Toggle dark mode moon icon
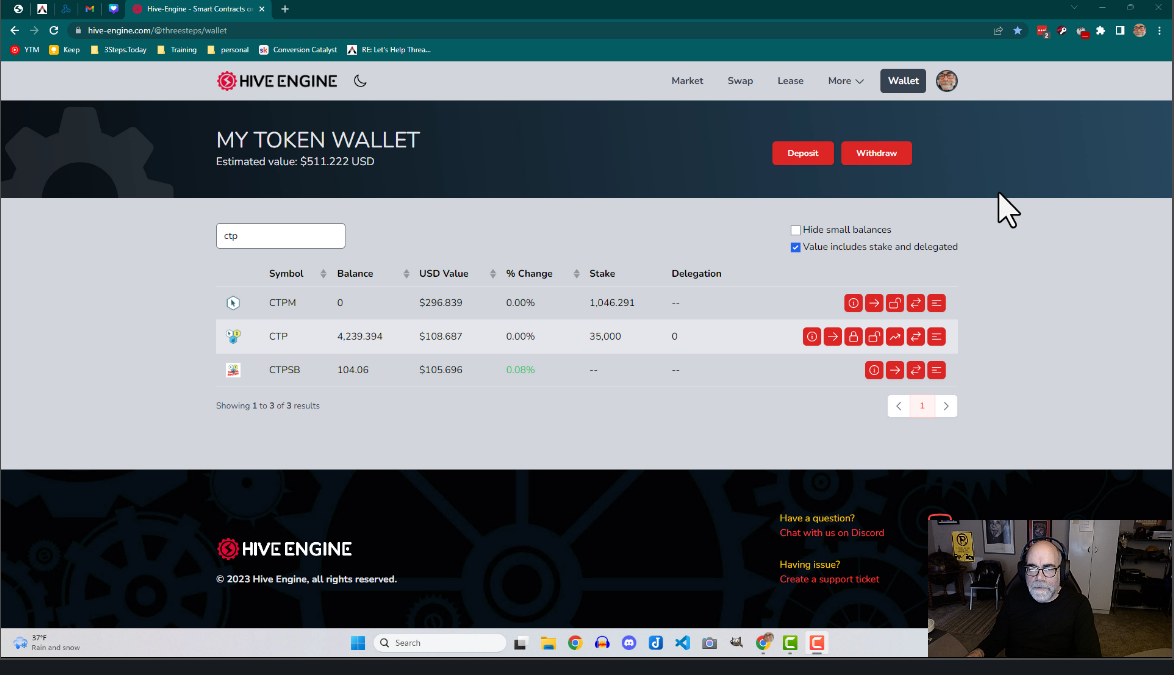Image resolution: width=1174 pixels, height=675 pixels. pyautogui.click(x=360, y=81)
